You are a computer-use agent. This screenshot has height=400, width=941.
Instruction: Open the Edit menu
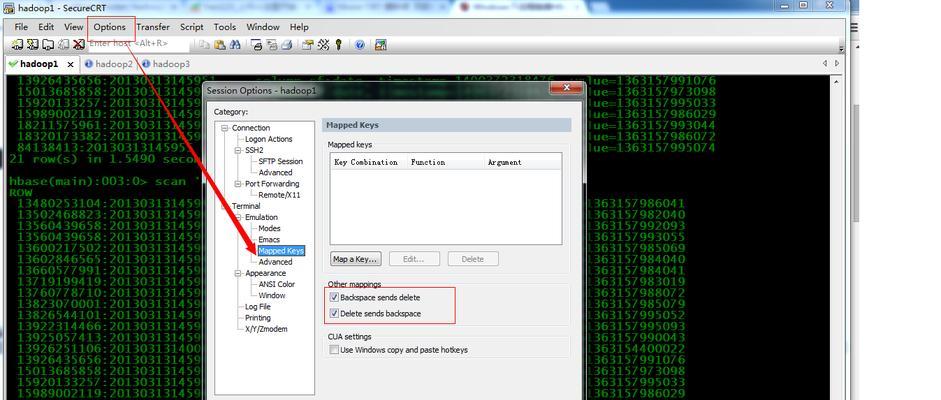tap(46, 27)
